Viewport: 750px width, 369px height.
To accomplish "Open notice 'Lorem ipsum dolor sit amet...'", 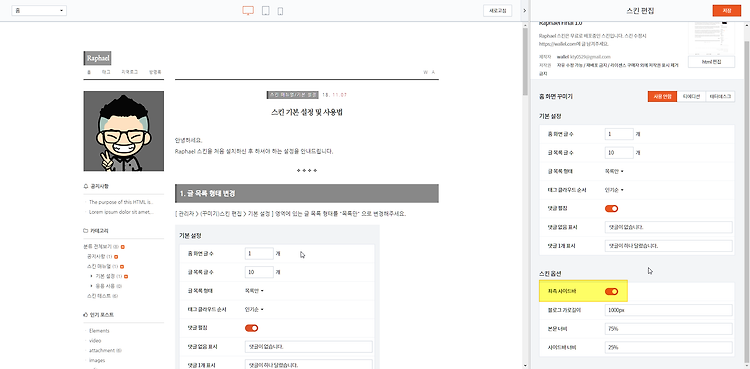I will (121, 212).
